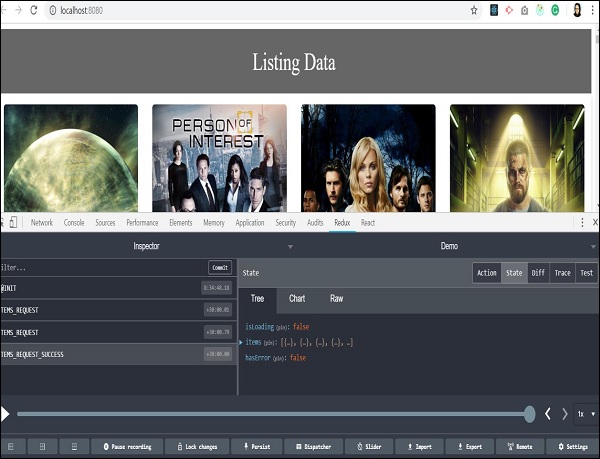Click the green dome show poster
600x459 pixels.
pyautogui.click(x=71, y=158)
